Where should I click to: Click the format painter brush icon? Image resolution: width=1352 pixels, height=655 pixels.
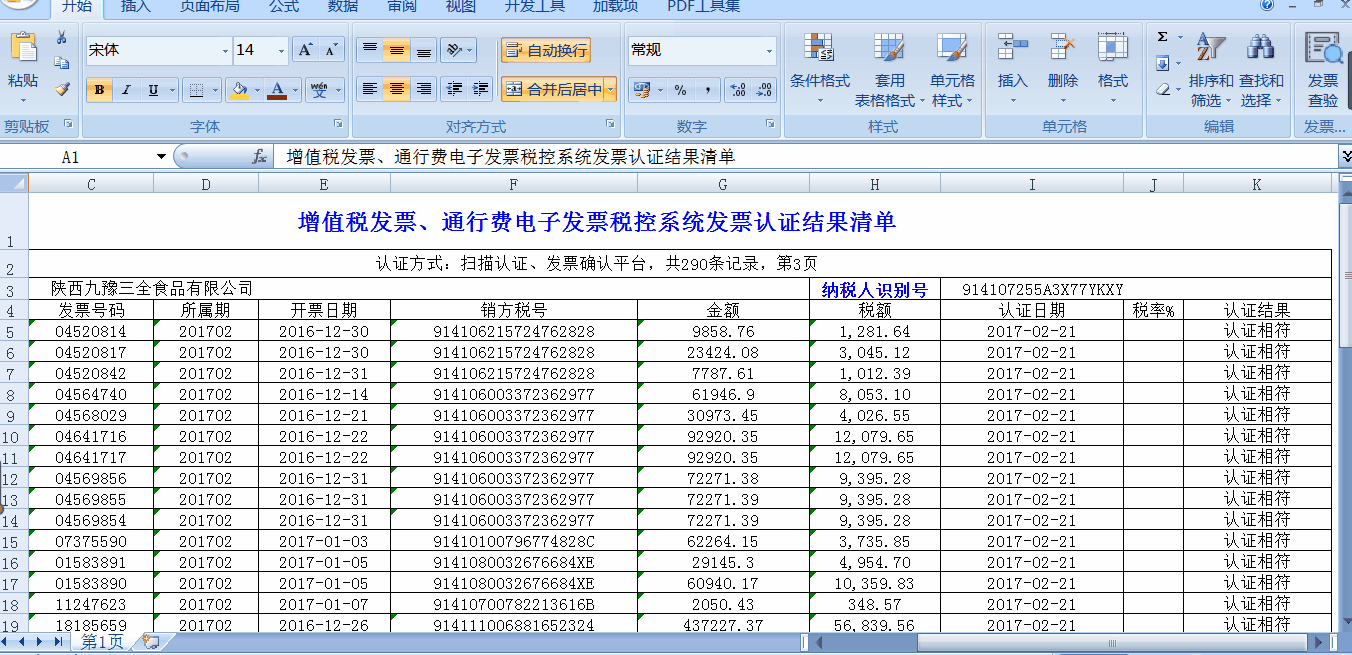[62, 90]
